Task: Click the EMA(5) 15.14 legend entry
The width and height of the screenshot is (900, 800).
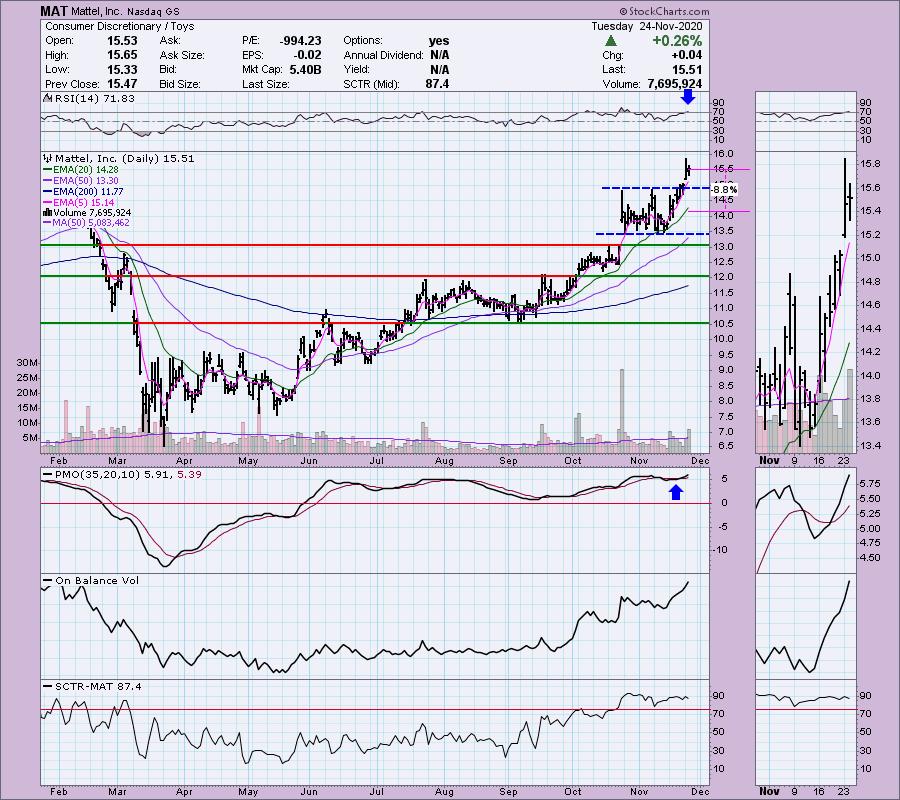Action: [x=83, y=203]
